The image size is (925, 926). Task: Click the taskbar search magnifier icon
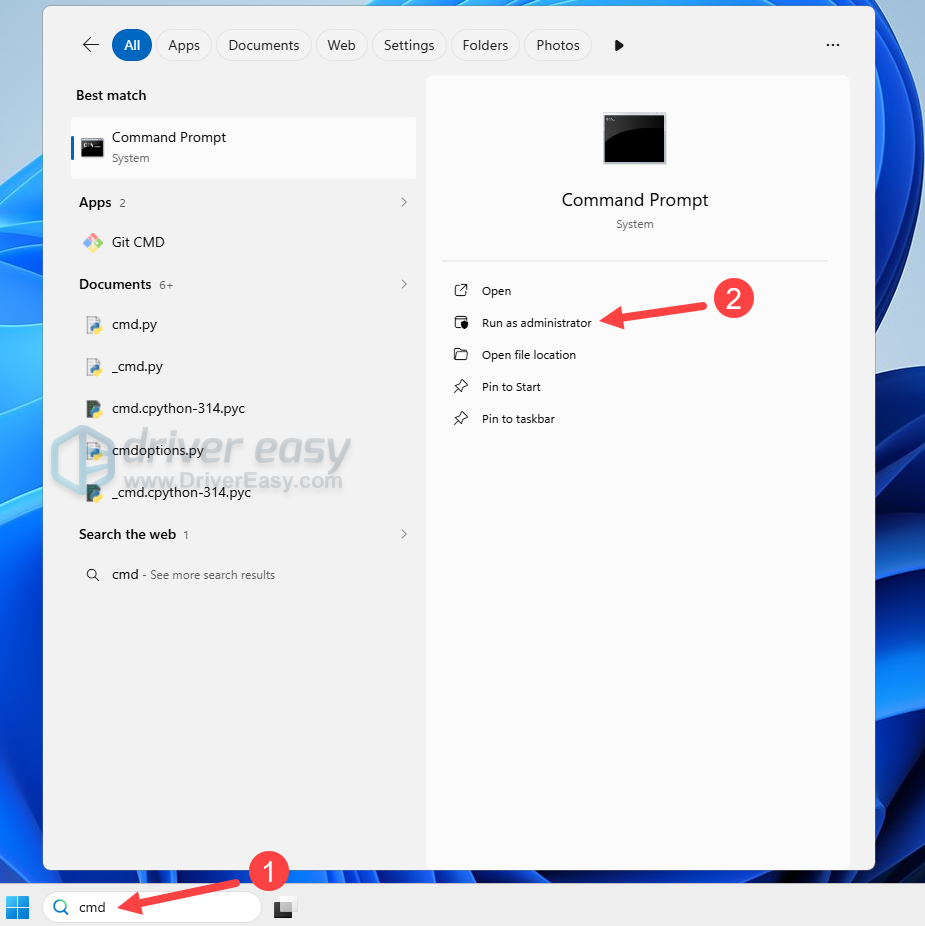click(x=61, y=907)
